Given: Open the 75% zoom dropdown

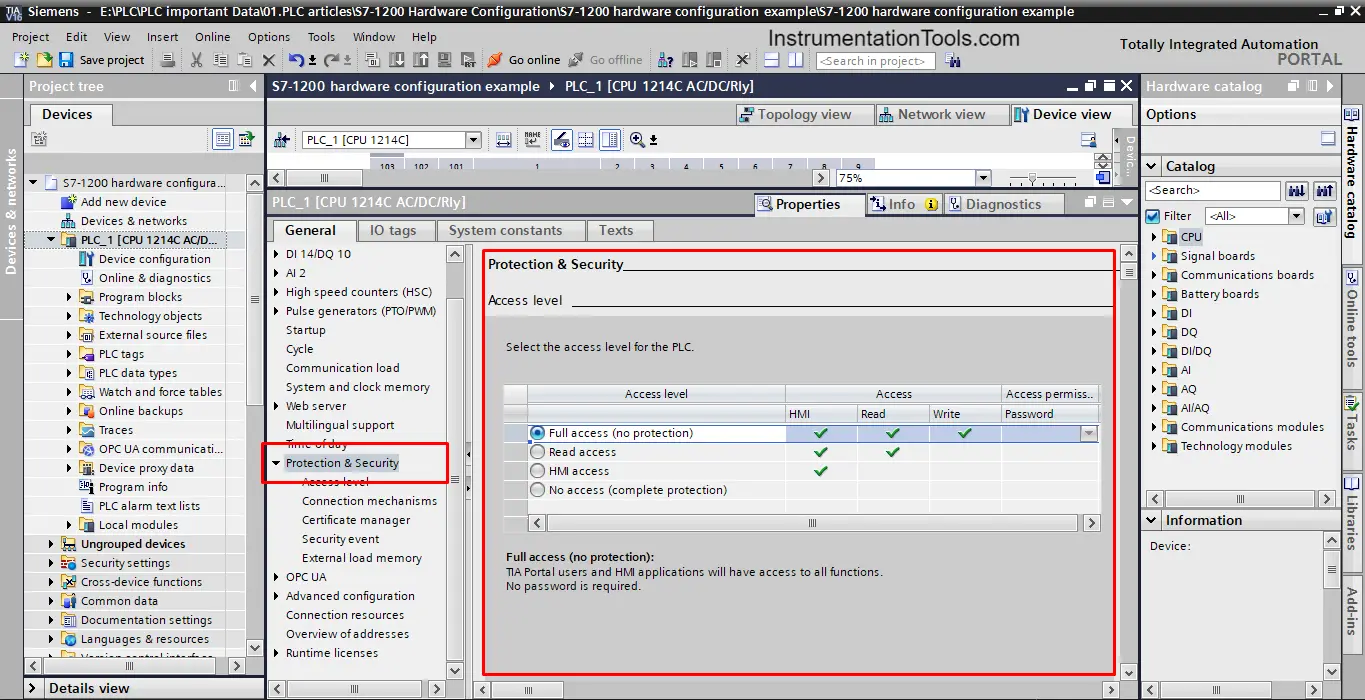Looking at the screenshot, I should click(982, 178).
